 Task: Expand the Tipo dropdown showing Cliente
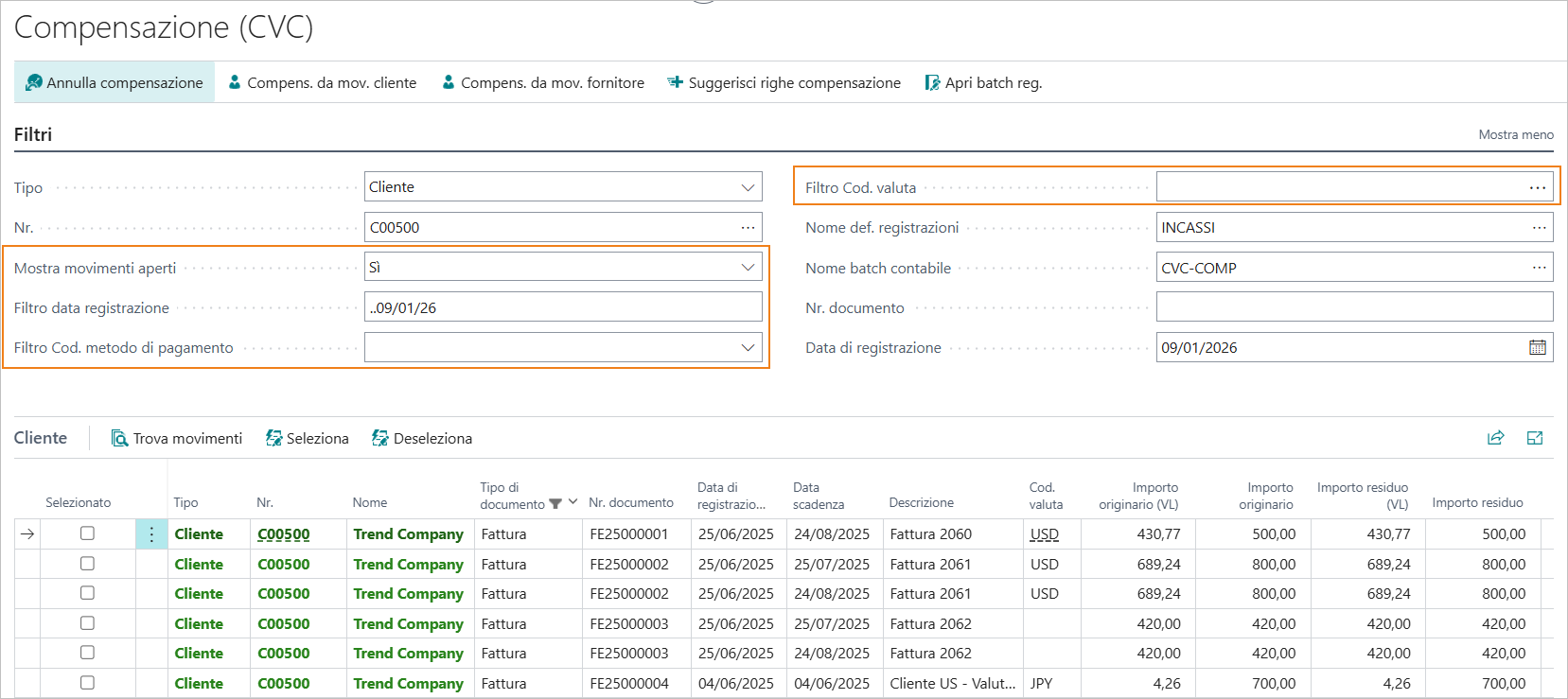point(748,187)
